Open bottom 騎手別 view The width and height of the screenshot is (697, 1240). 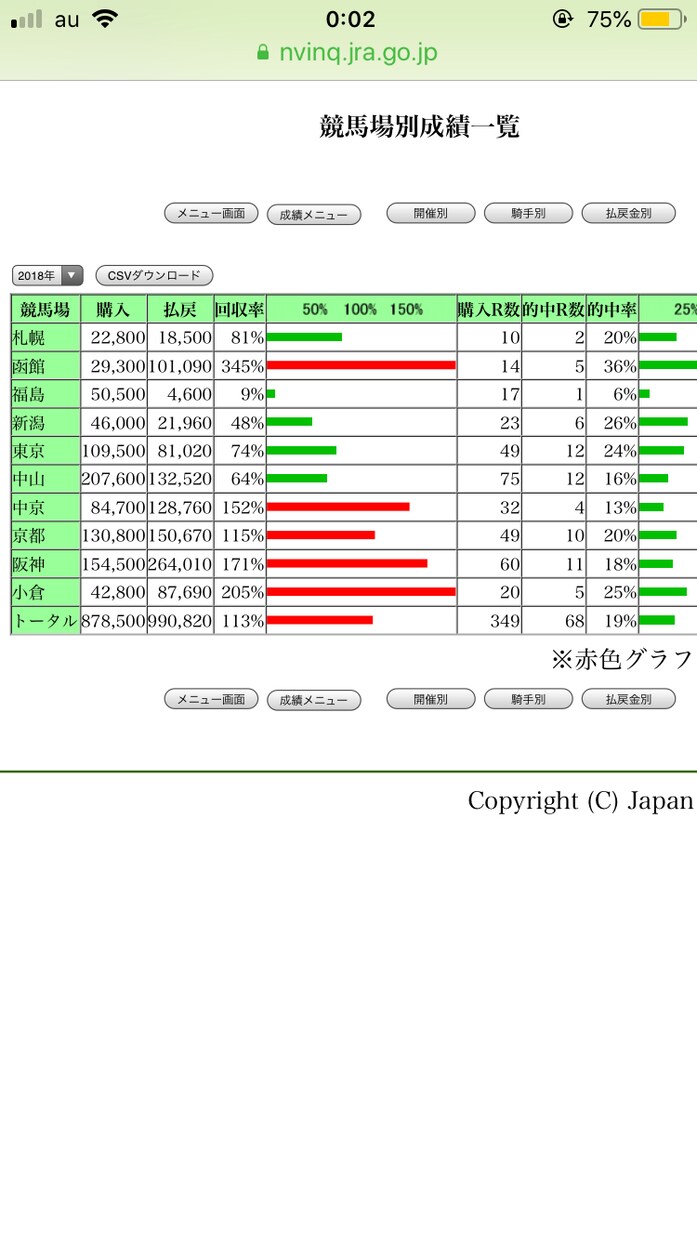[528, 699]
